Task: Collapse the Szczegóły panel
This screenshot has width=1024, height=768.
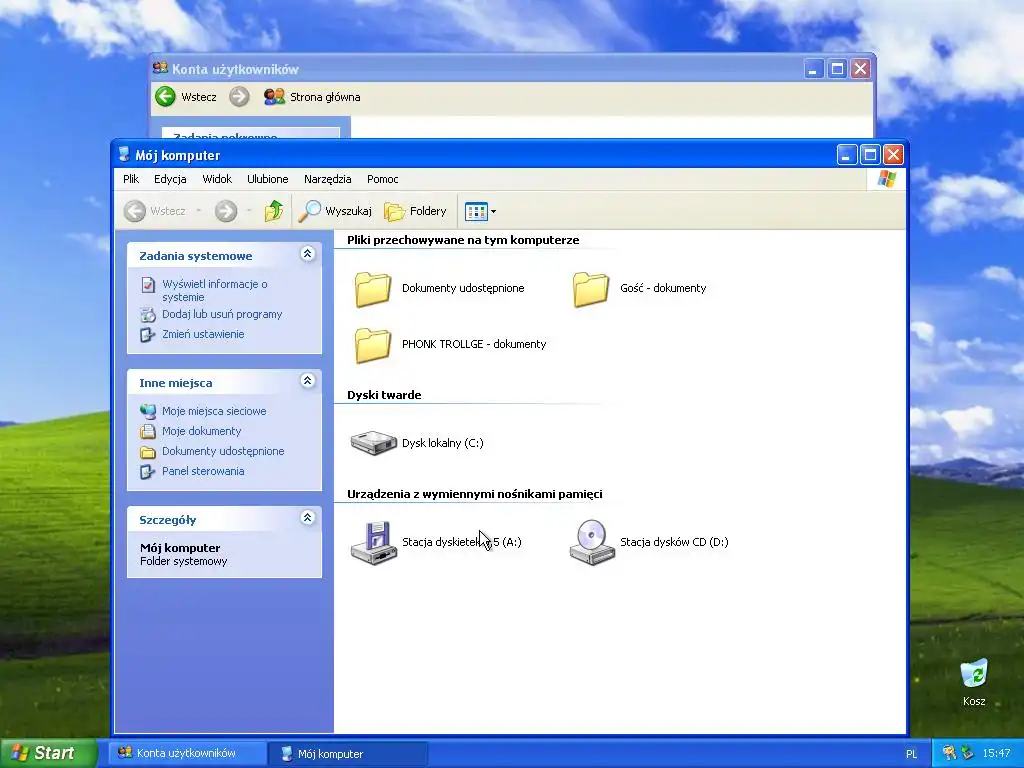Action: (308, 518)
